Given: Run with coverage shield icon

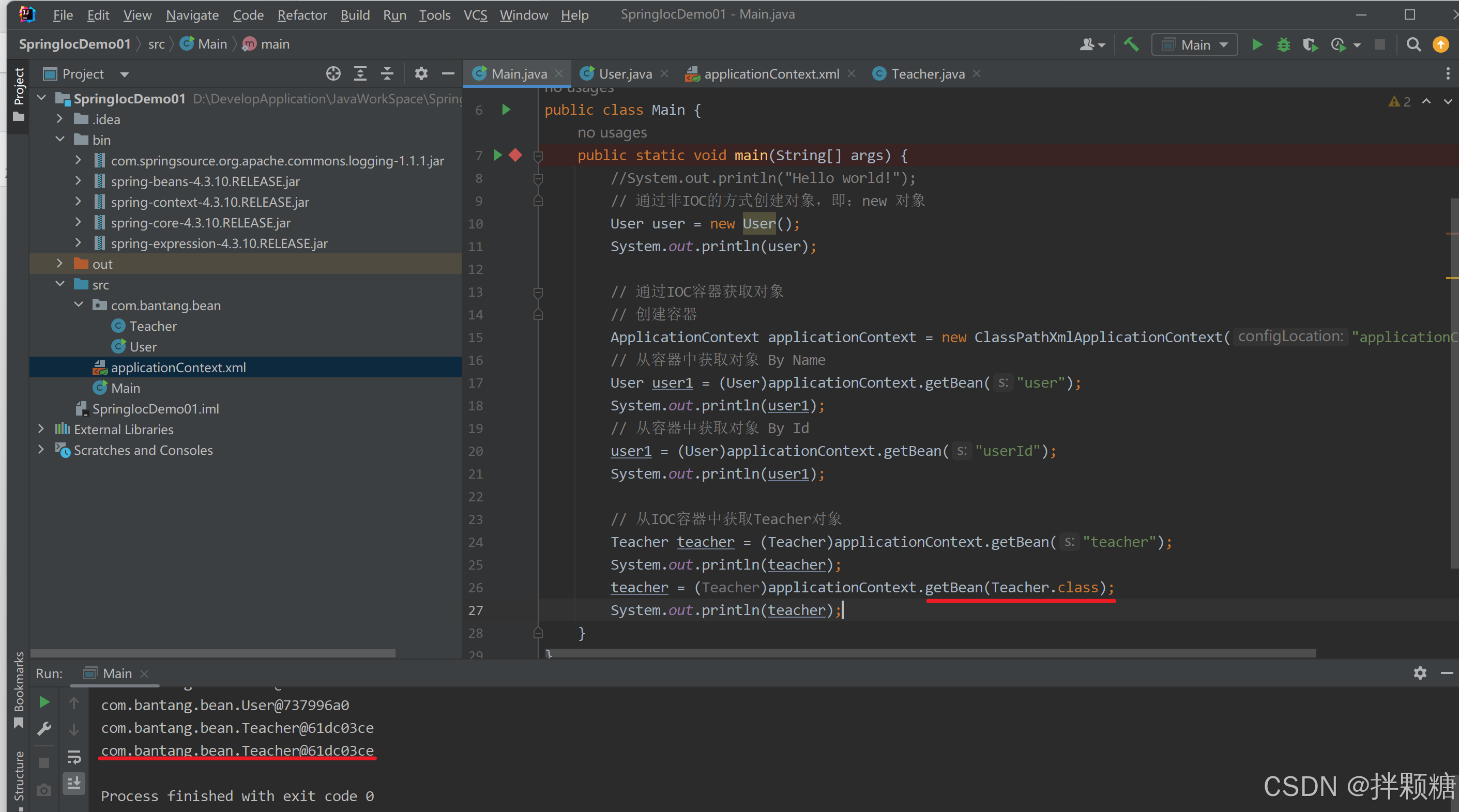Looking at the screenshot, I should click(x=1310, y=45).
